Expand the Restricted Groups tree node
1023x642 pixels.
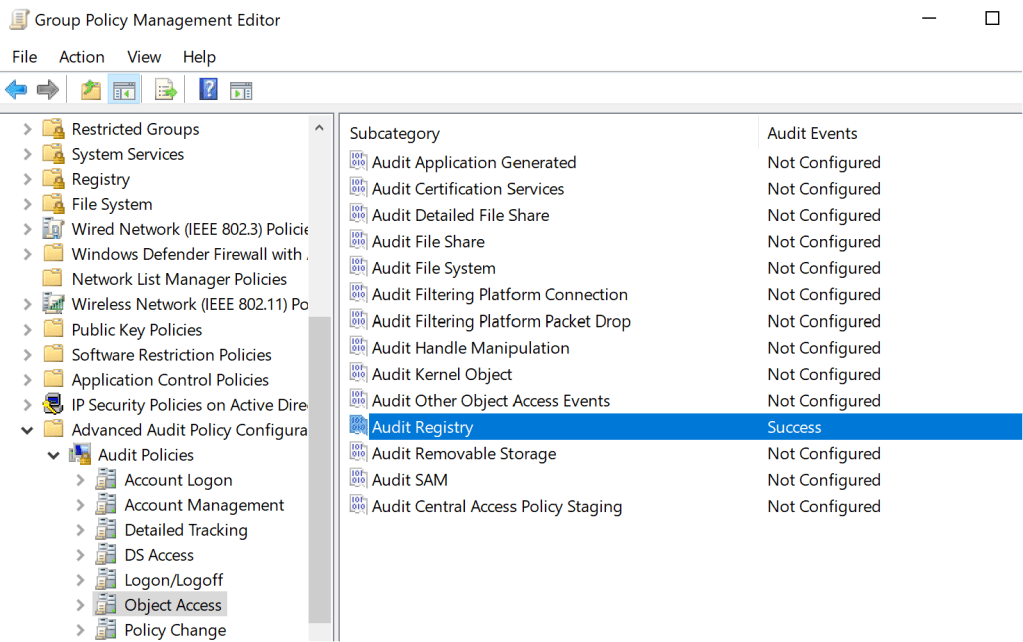(28, 129)
